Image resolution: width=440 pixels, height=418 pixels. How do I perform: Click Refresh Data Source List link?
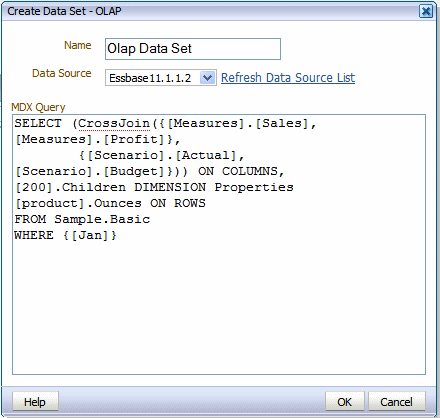pyautogui.click(x=288, y=78)
